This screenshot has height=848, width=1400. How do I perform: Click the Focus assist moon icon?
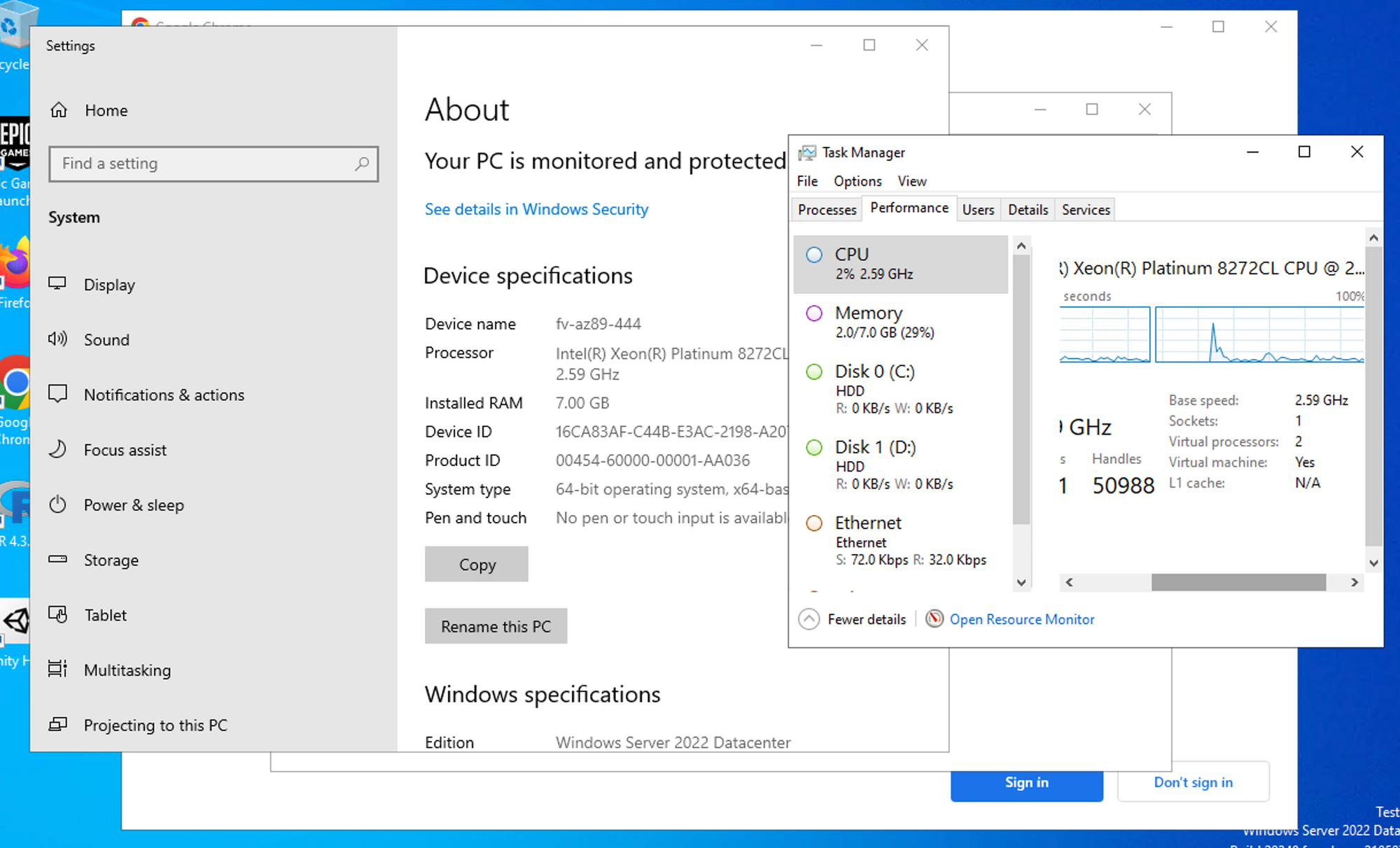(x=57, y=449)
